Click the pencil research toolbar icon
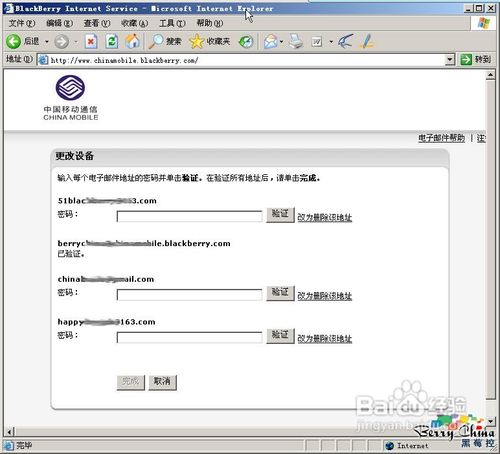This screenshot has width=500, height=454. coord(367,42)
